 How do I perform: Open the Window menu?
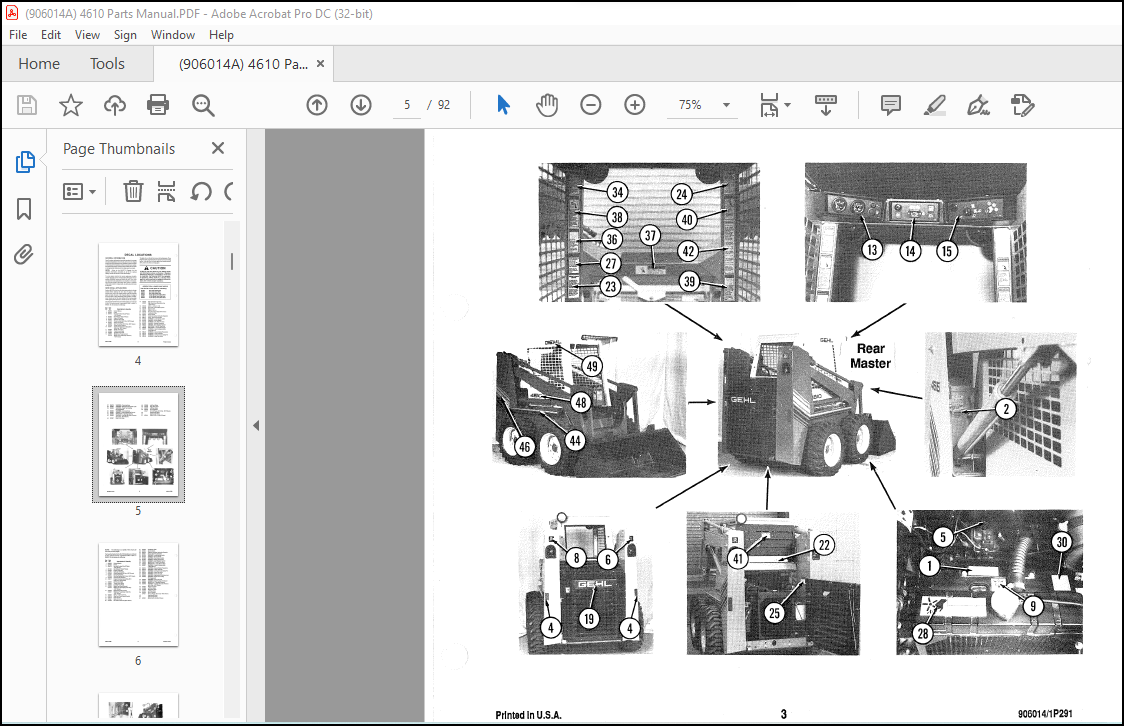173,34
